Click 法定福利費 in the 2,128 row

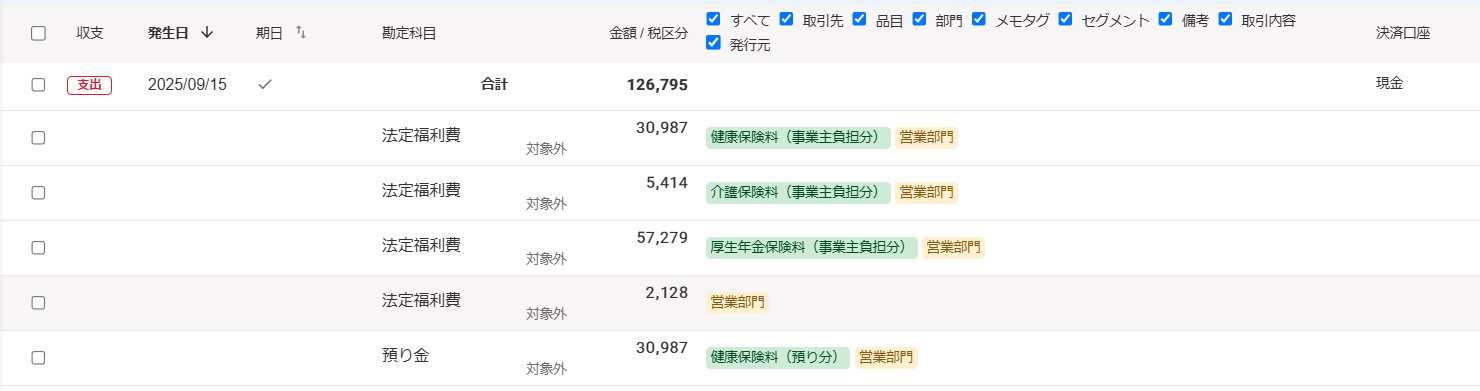tap(421, 300)
